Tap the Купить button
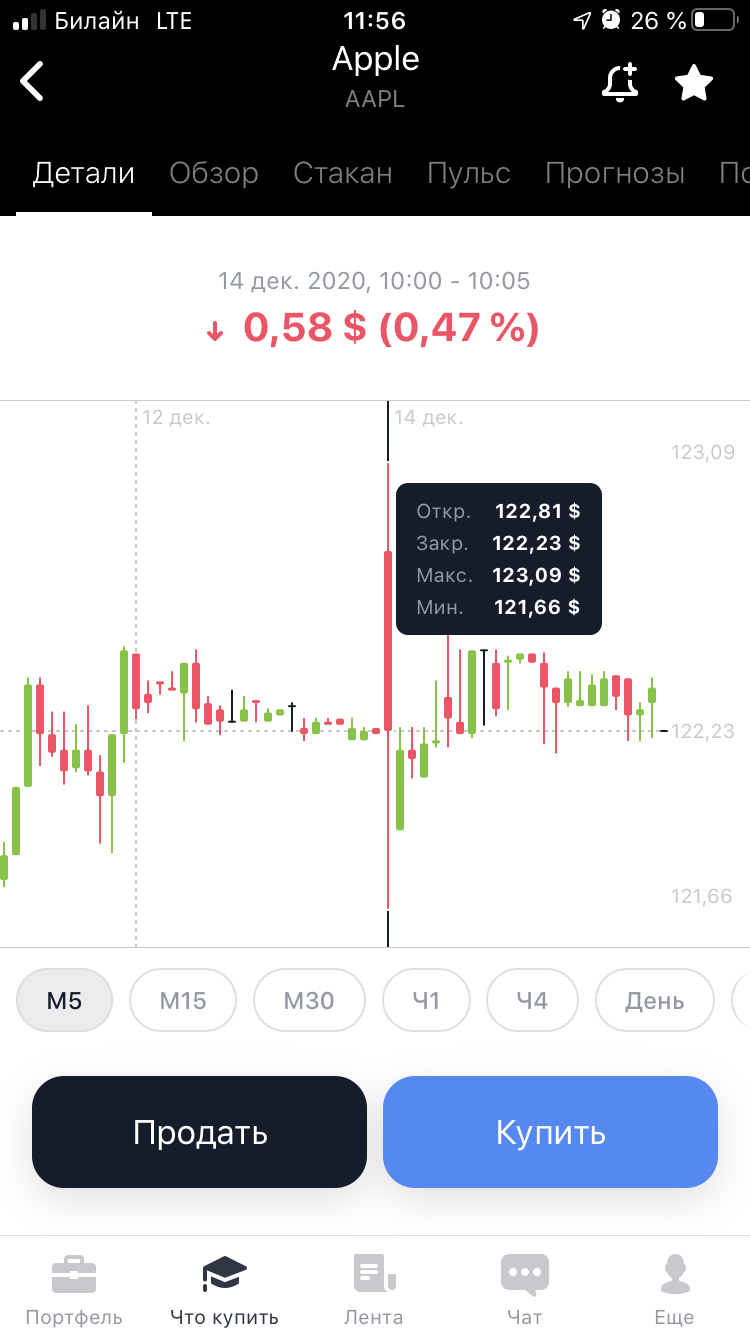This screenshot has height=1334, width=750. coord(550,1132)
